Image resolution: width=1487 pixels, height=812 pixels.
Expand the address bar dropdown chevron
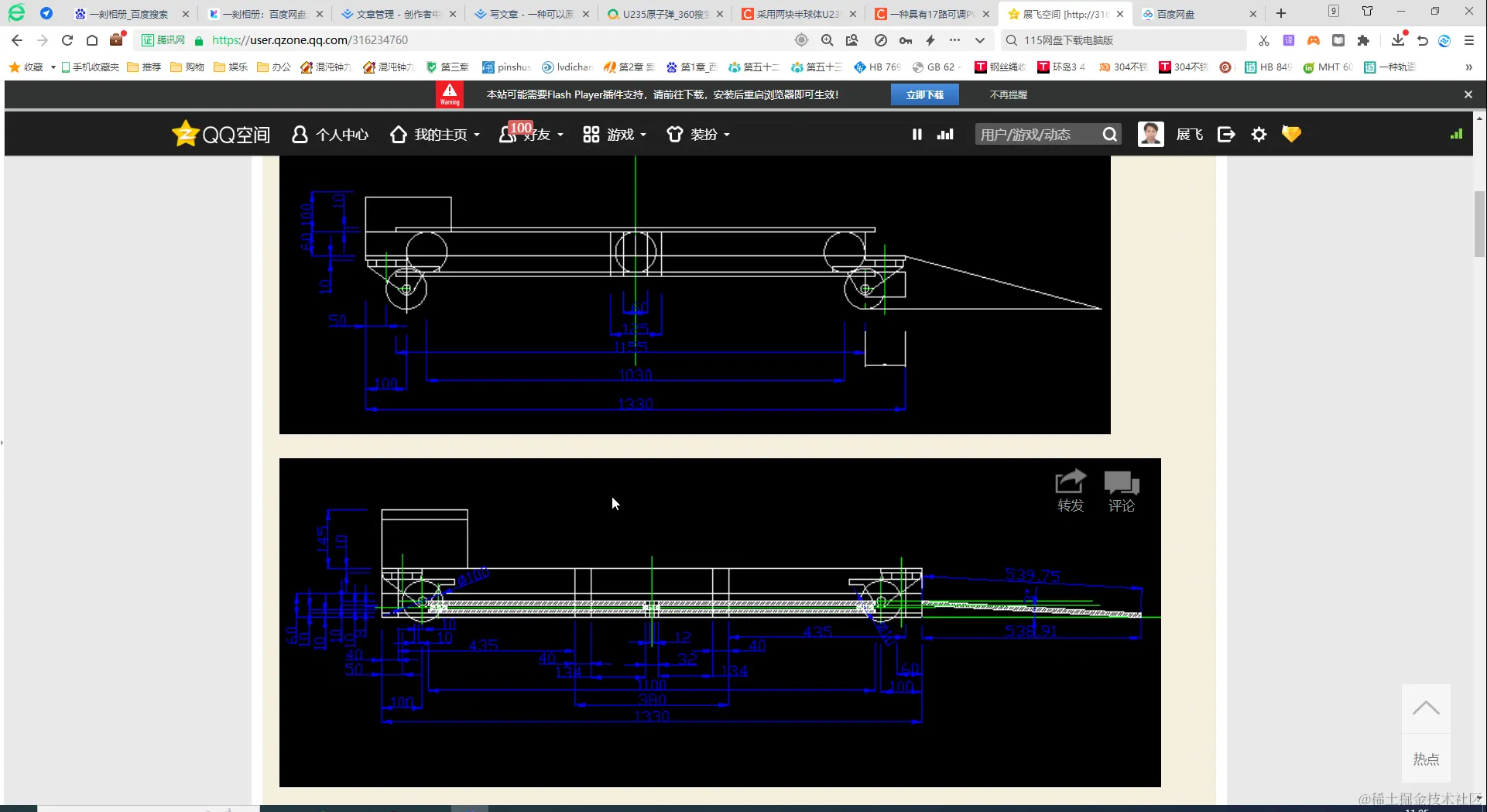pos(980,40)
